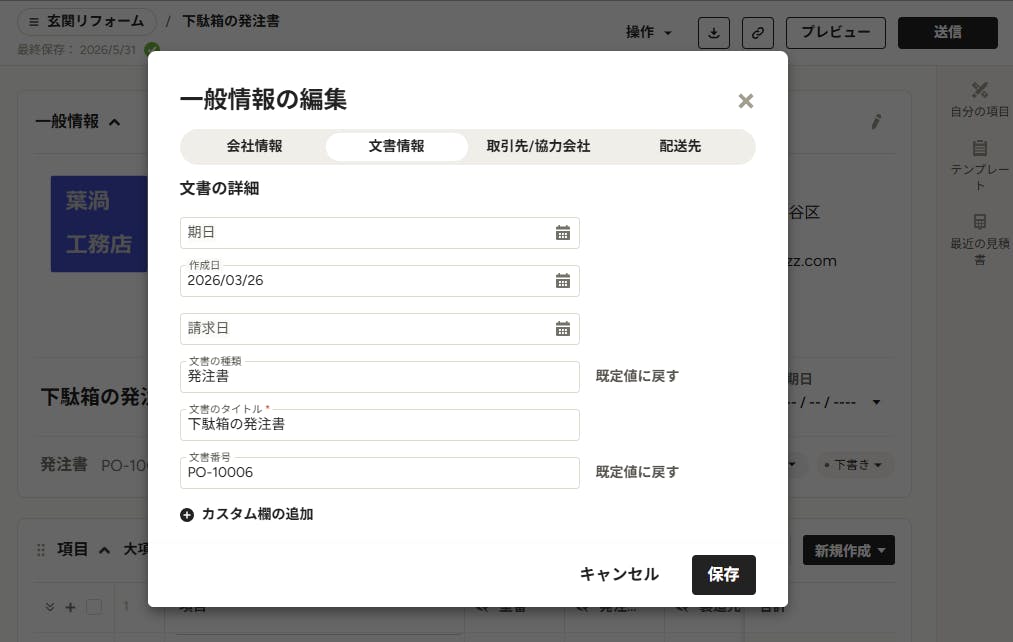Click into 請求日 date field
1013x642 pixels.
click(x=380, y=329)
